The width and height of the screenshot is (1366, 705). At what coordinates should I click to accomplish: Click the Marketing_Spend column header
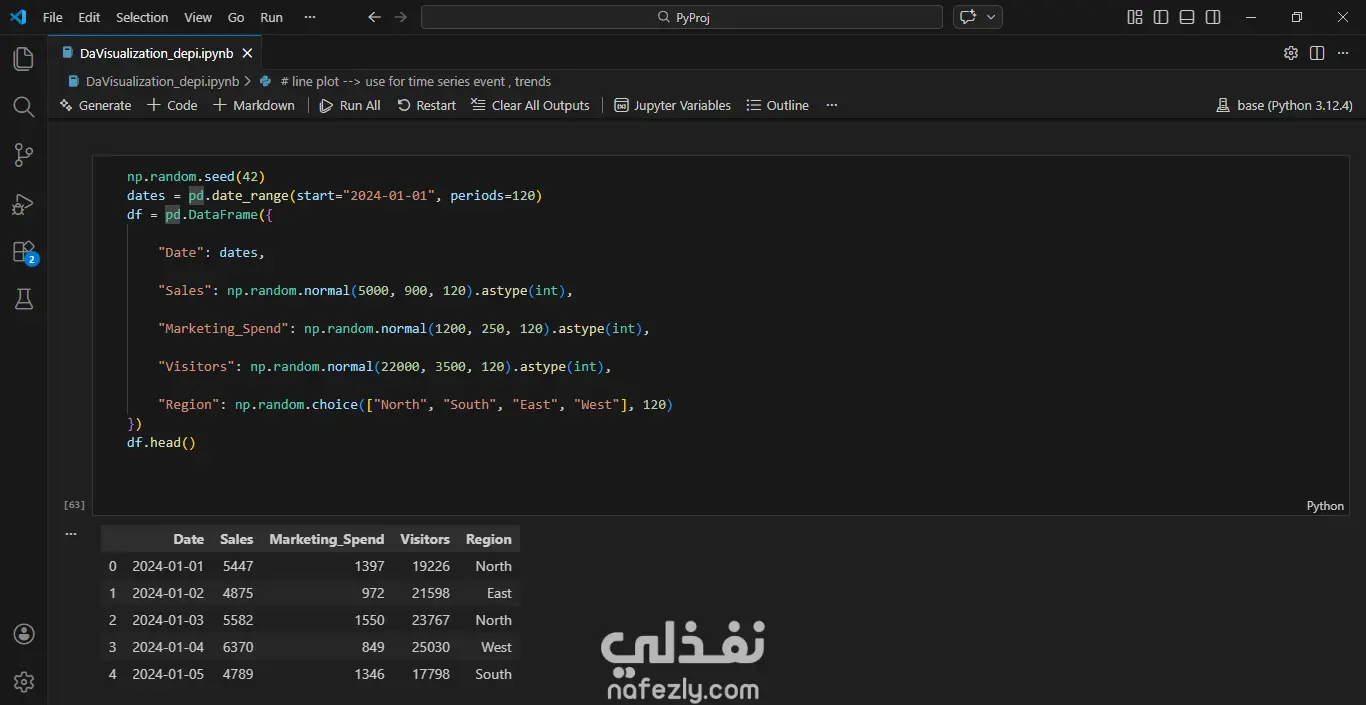pyautogui.click(x=326, y=539)
